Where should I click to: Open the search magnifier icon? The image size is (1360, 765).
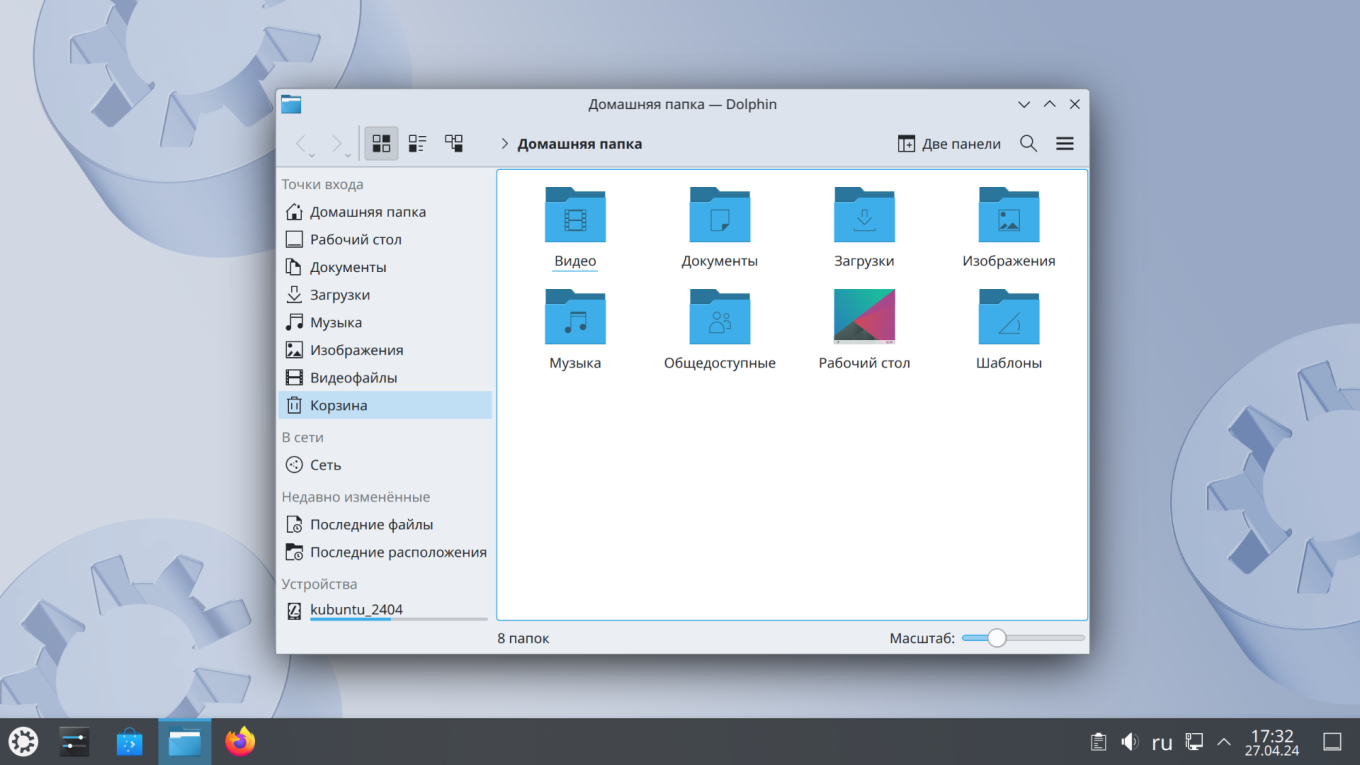pos(1028,143)
